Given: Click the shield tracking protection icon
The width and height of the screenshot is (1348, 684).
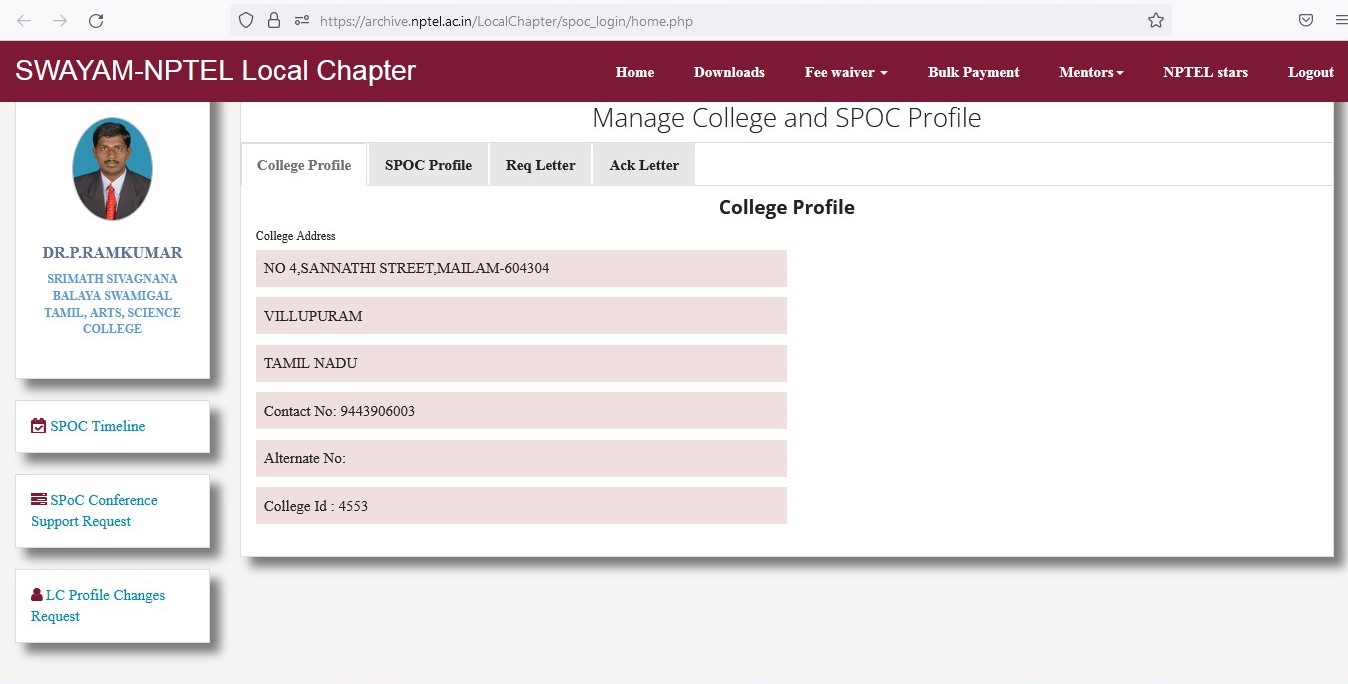Looking at the screenshot, I should [246, 20].
